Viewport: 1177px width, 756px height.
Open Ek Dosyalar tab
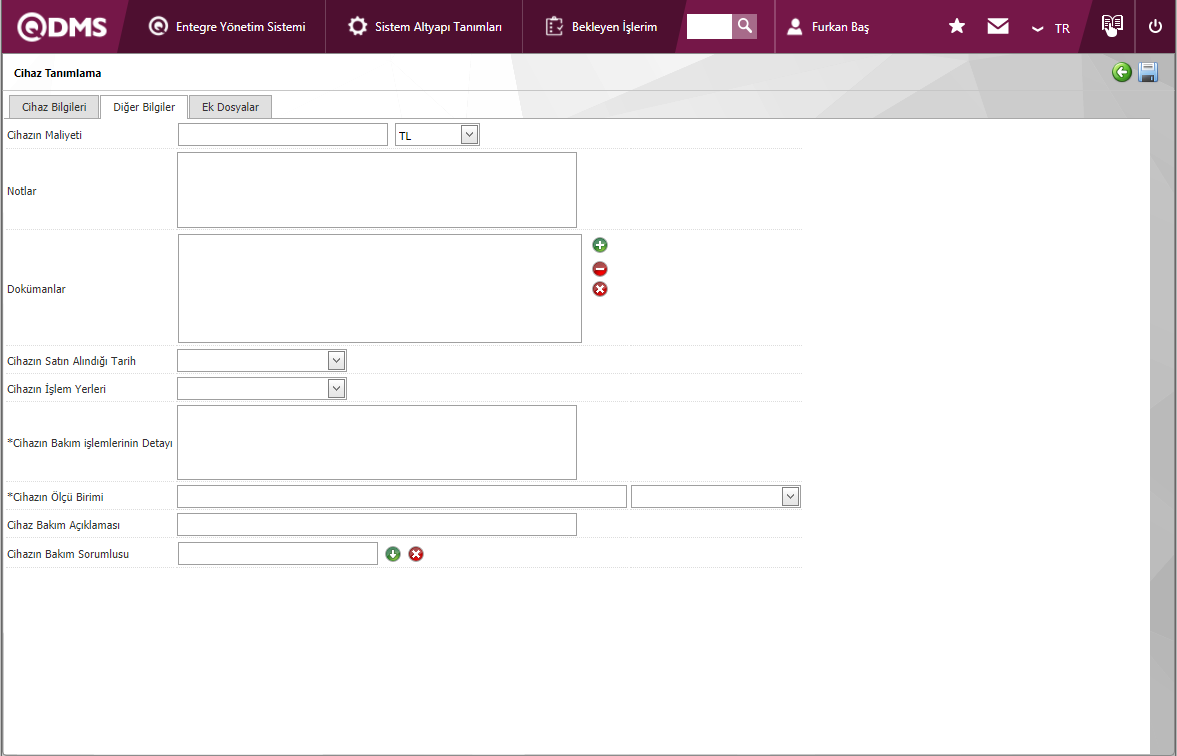[x=230, y=107]
